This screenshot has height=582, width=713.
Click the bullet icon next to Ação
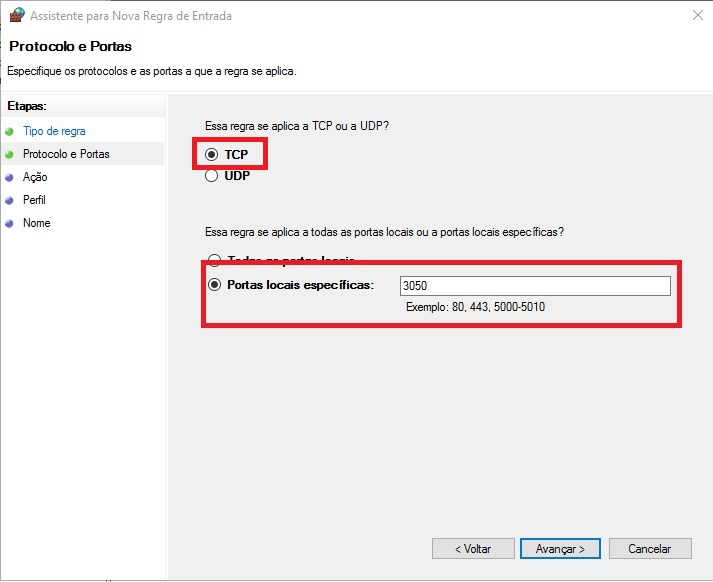[10, 177]
